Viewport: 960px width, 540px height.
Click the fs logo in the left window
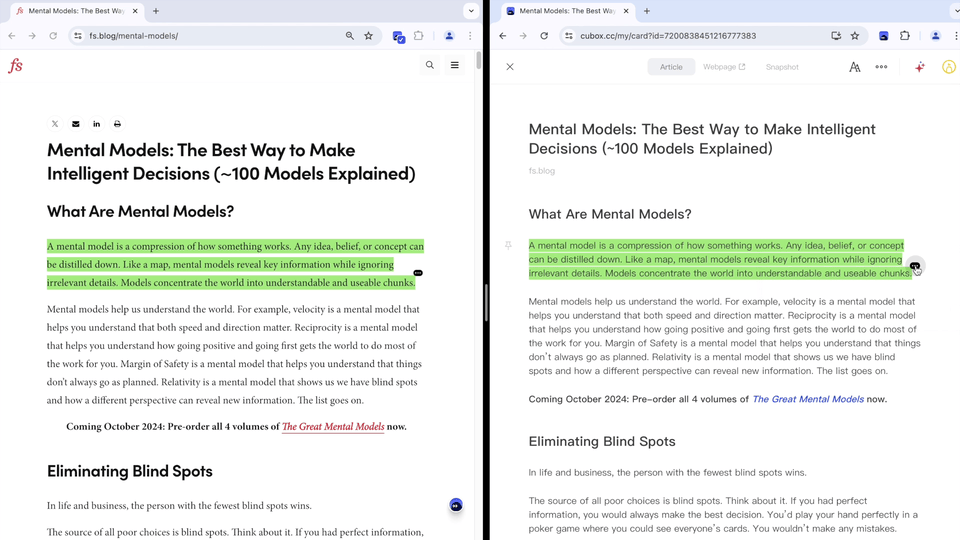15,66
